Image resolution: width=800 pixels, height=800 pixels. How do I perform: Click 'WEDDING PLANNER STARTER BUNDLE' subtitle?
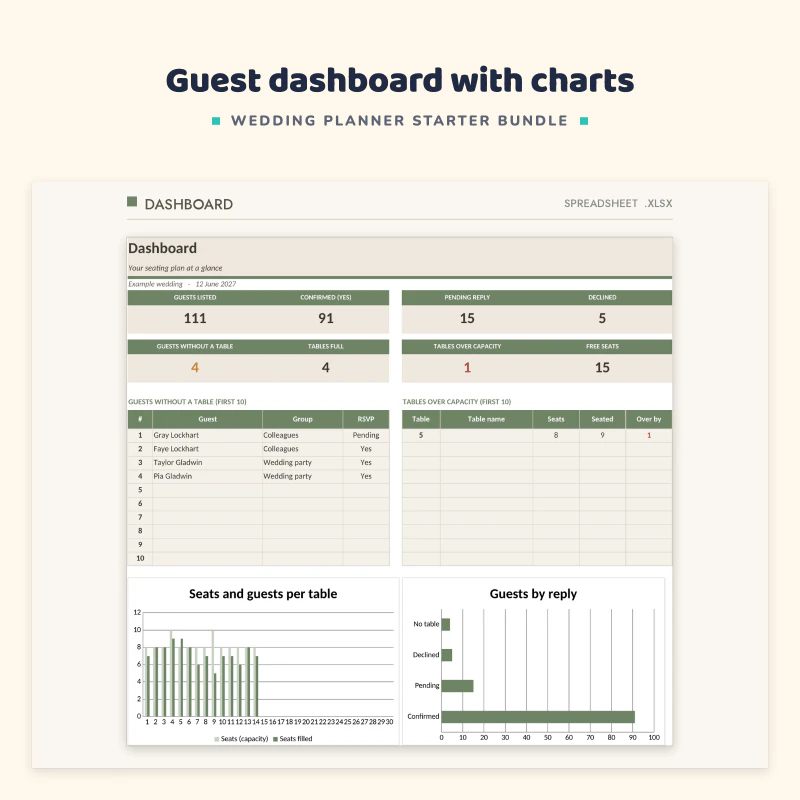[x=399, y=121]
